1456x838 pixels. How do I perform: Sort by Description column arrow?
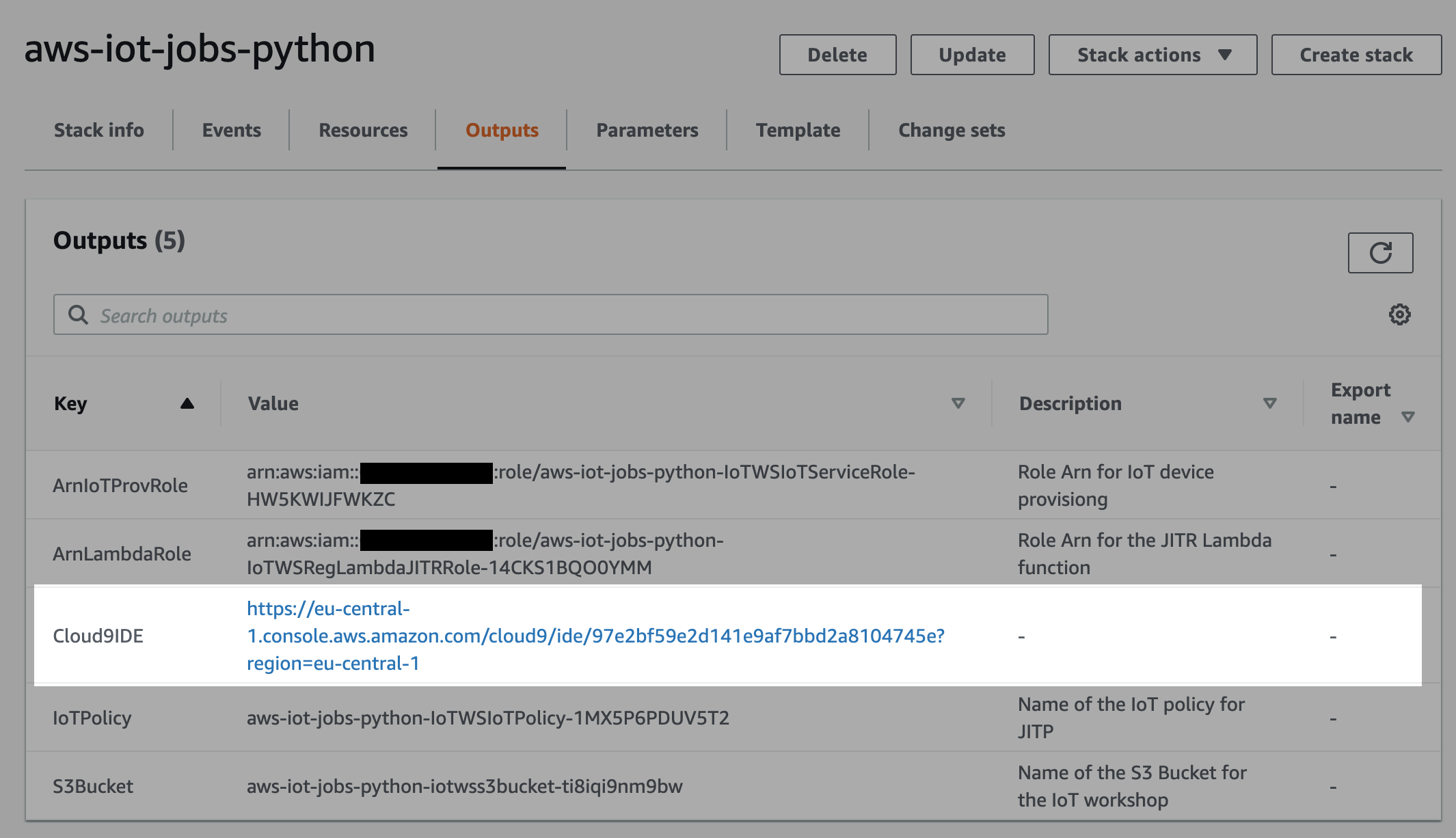[x=1269, y=403]
